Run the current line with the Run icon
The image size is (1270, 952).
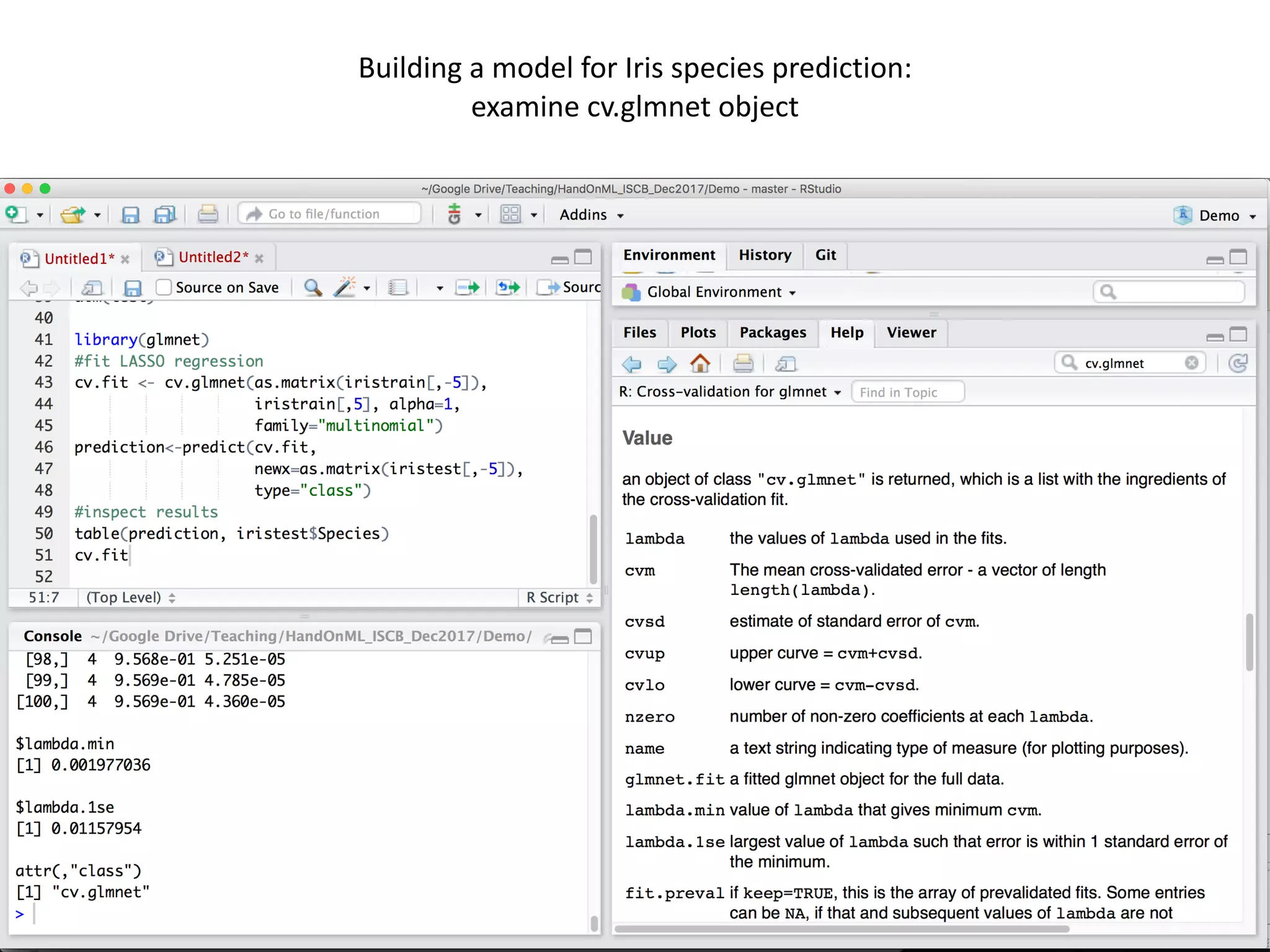(x=468, y=287)
